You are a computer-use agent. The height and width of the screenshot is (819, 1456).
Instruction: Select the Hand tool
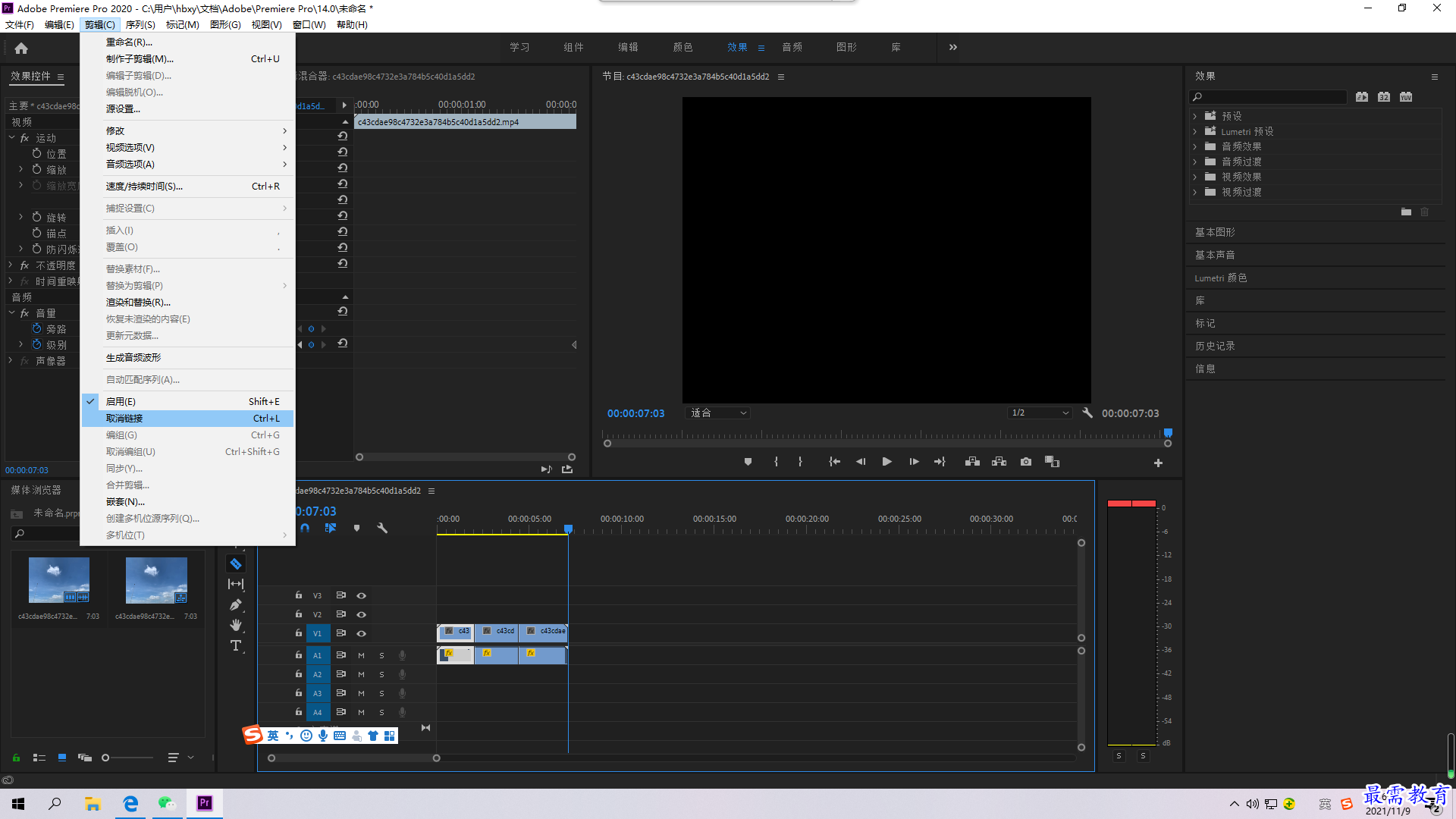pos(236,625)
